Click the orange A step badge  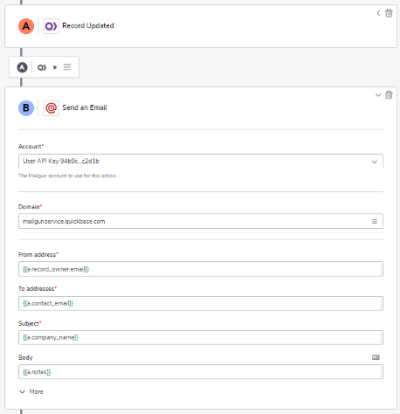coord(26,26)
